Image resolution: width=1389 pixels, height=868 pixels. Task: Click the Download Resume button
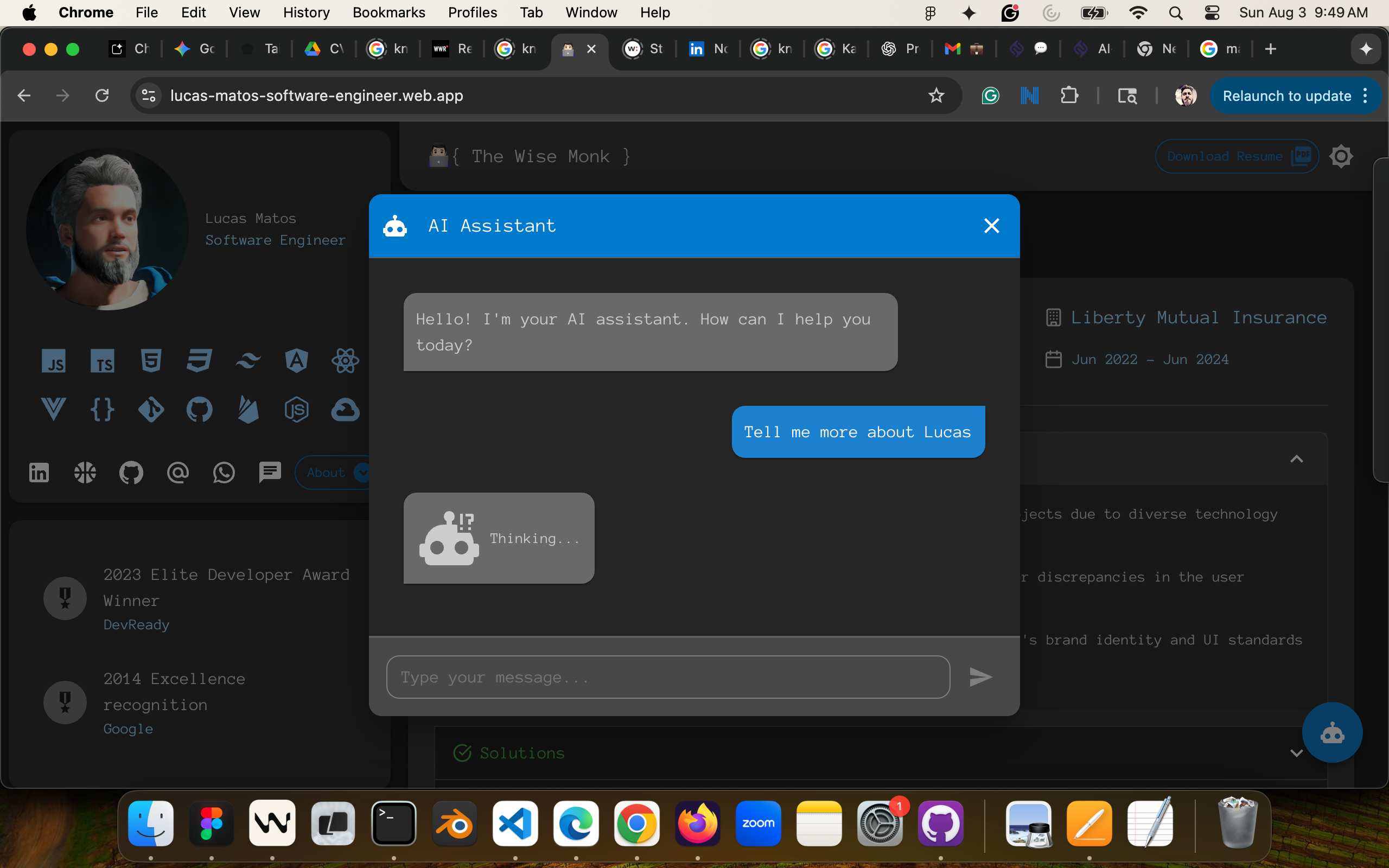1237,156
